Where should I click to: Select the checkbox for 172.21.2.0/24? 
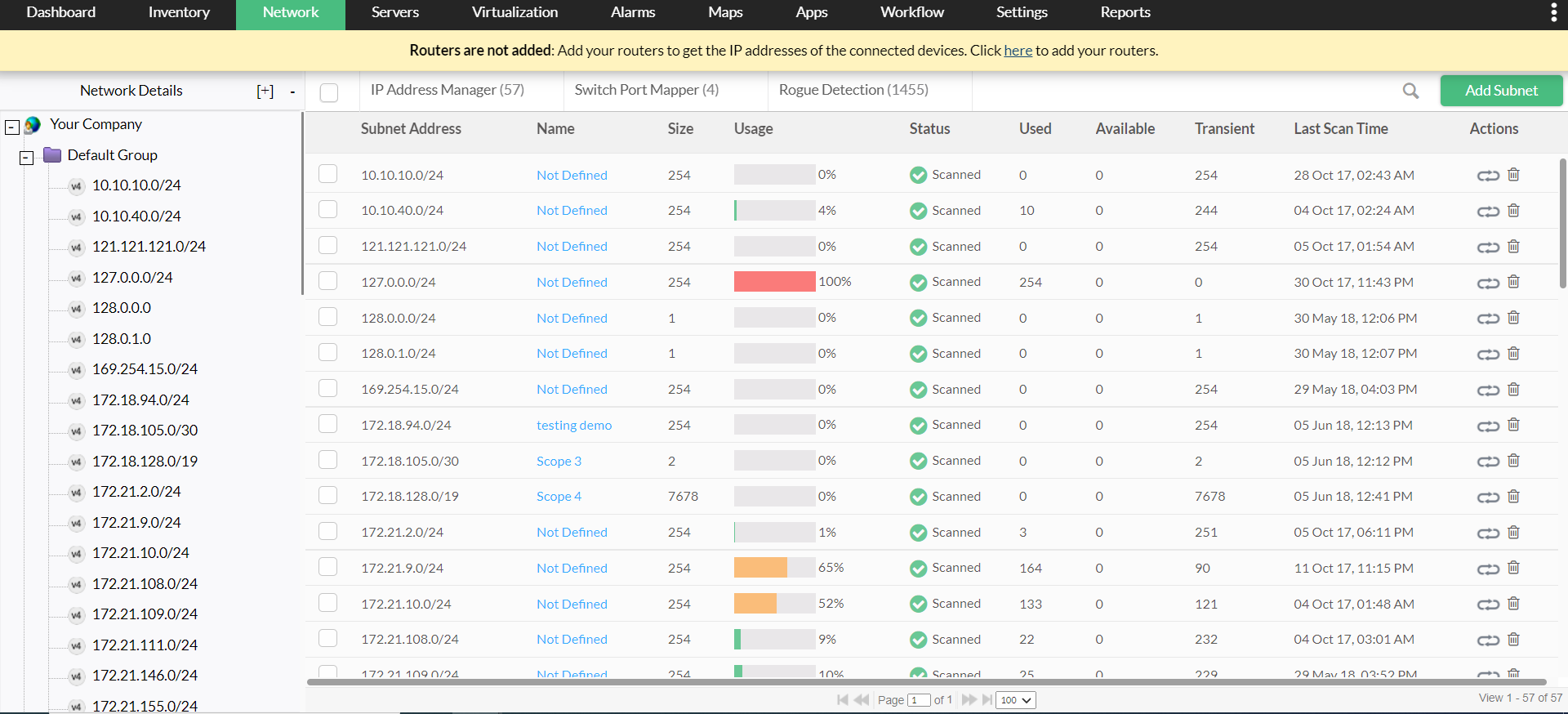pos(328,532)
